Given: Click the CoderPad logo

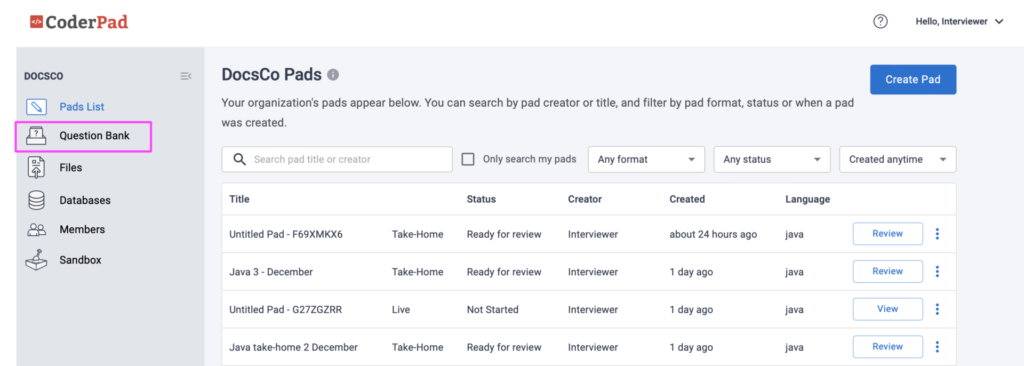Looking at the screenshot, I should pyautogui.click(x=79, y=22).
